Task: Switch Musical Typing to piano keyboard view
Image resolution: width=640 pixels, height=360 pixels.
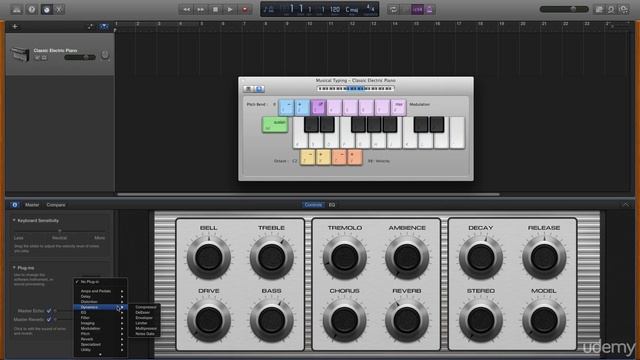Action: click(x=248, y=89)
